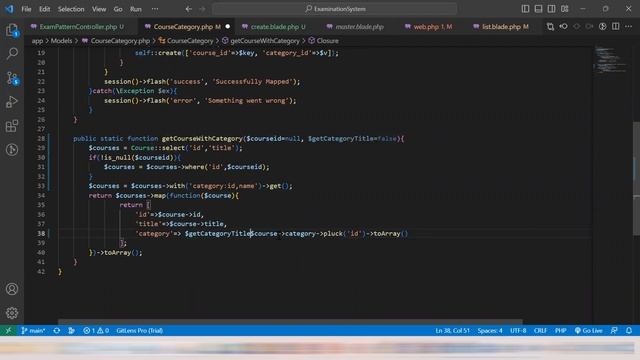Open the remote window indicator
Image resolution: width=640 pixels, height=360 pixels.
tap(9, 331)
